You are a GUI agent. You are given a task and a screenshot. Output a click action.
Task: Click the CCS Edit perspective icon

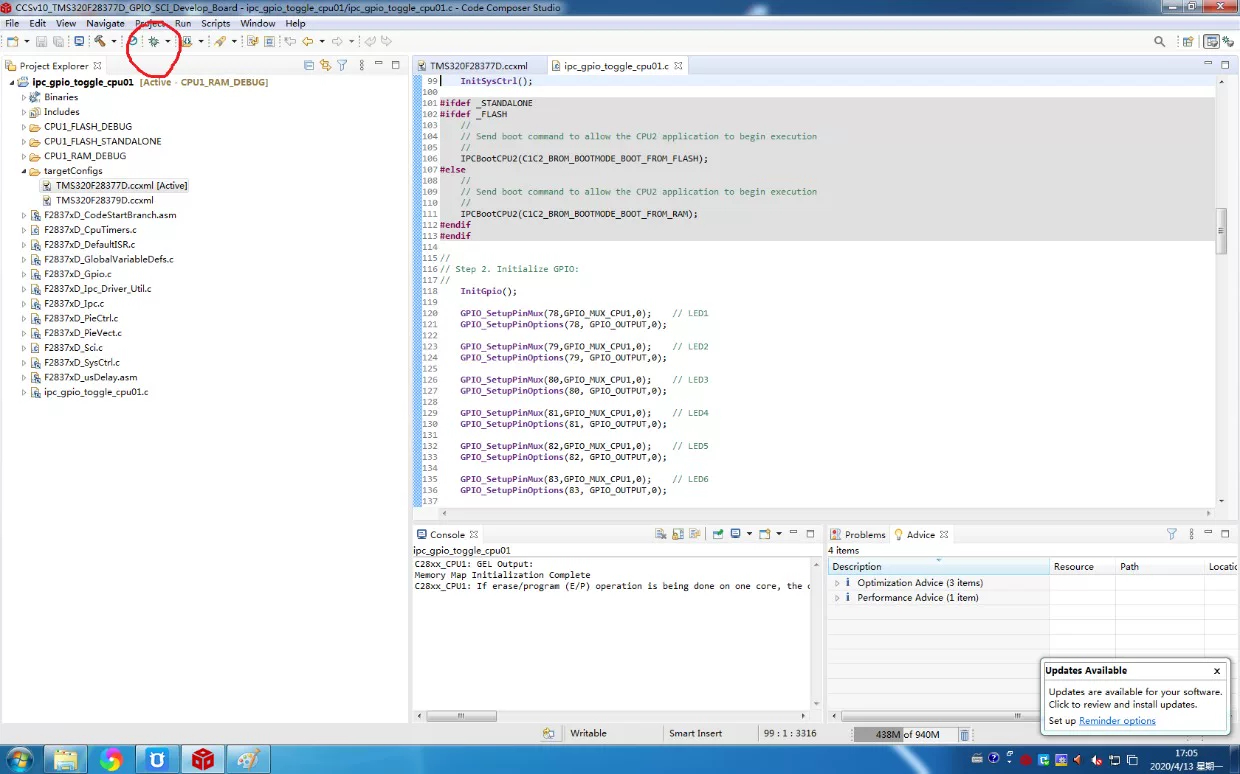point(1211,41)
